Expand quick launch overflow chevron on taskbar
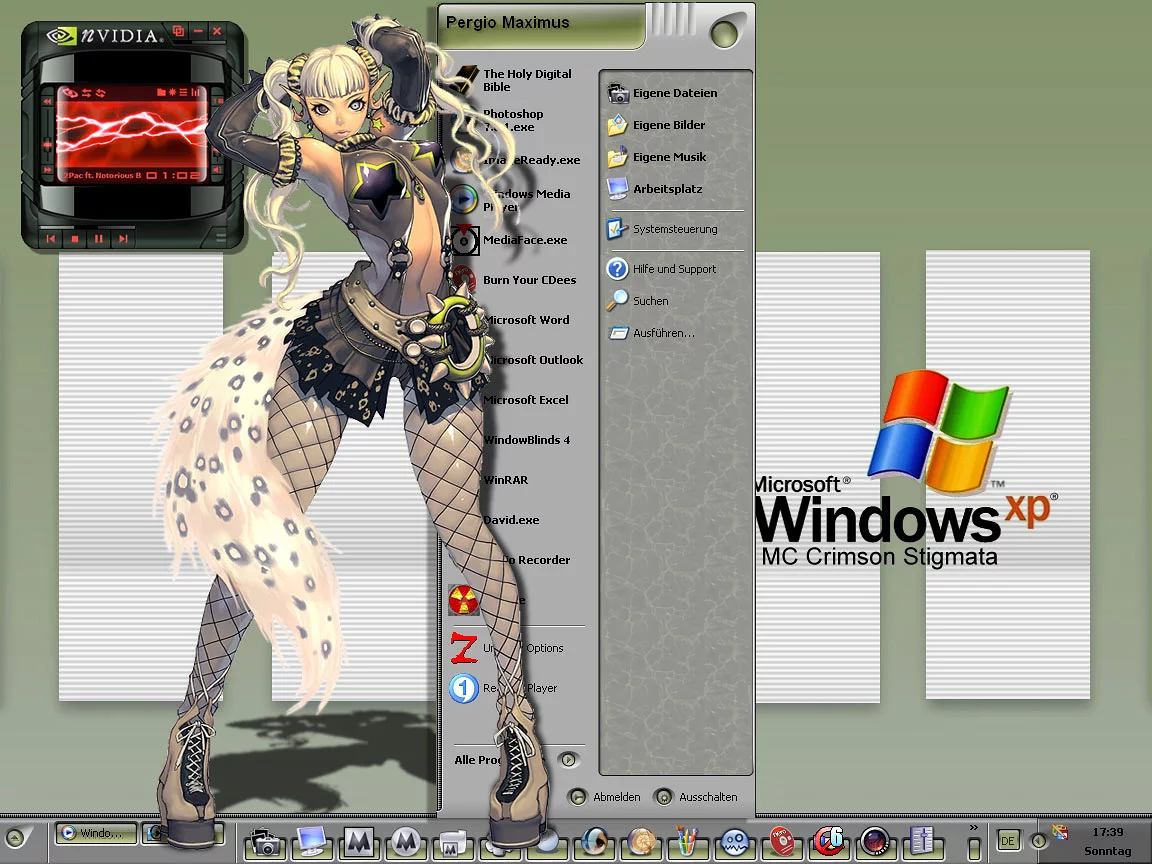The width and height of the screenshot is (1152, 864). [x=973, y=828]
